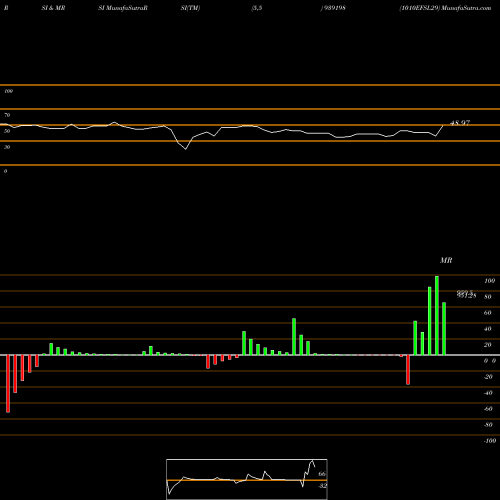Click the RSI axis label 100
The image size is (500, 500).
[8, 91]
